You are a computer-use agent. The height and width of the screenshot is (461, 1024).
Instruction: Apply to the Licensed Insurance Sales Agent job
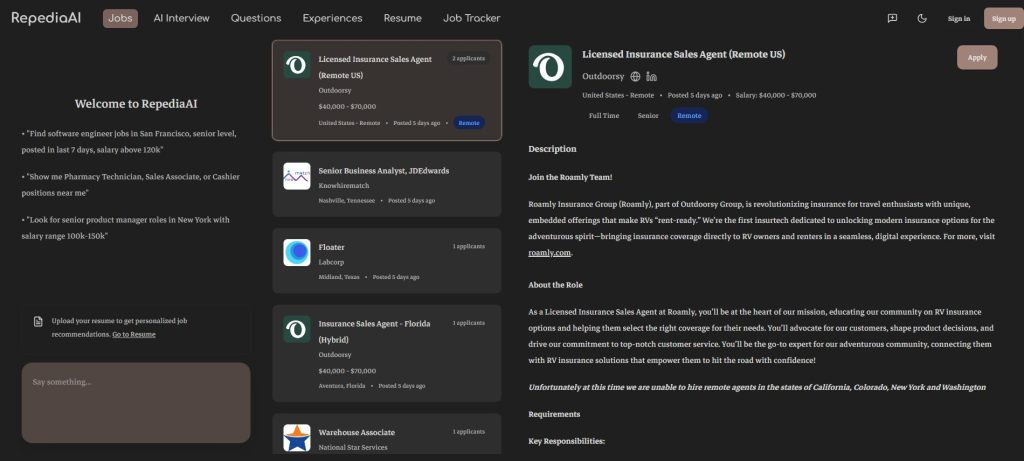tap(977, 57)
